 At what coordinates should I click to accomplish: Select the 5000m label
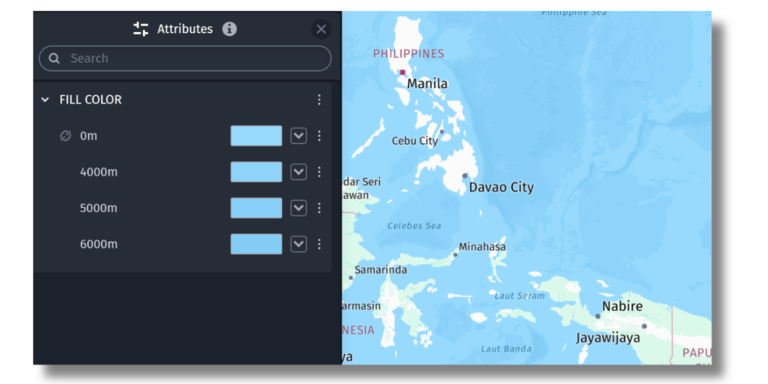point(98,209)
